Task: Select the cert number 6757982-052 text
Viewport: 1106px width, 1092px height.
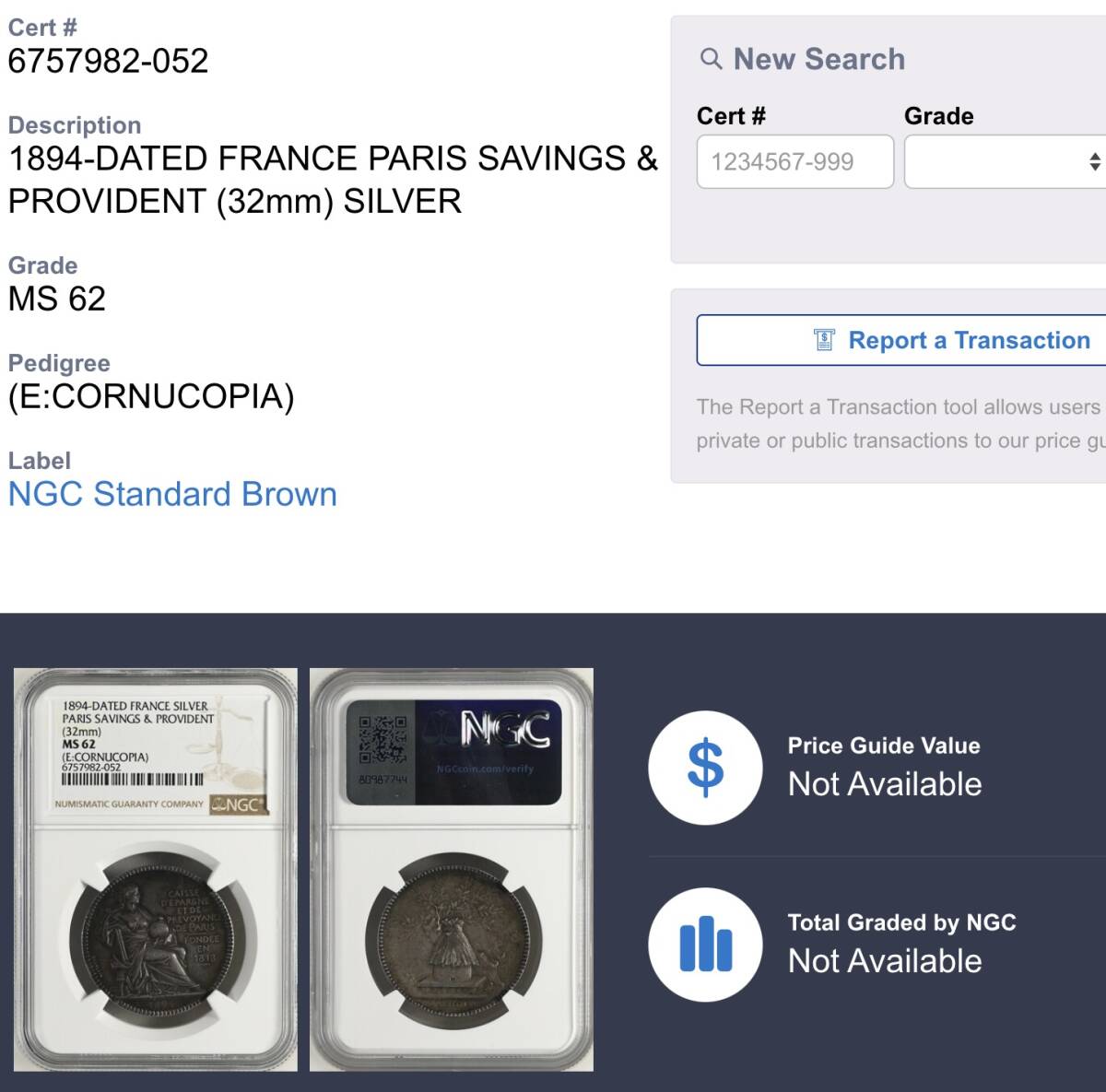Action: click(108, 61)
